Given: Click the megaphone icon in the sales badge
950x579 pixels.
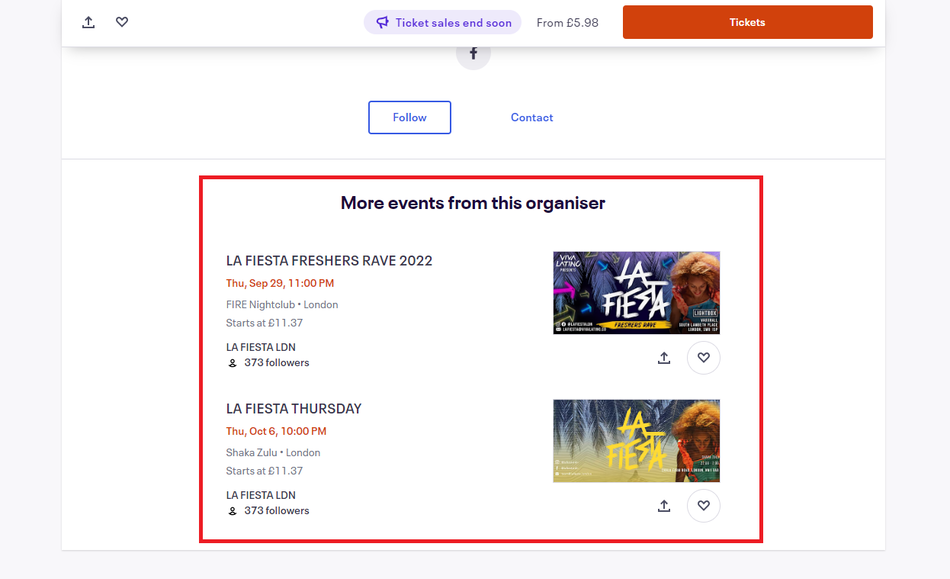Looking at the screenshot, I should point(382,22).
